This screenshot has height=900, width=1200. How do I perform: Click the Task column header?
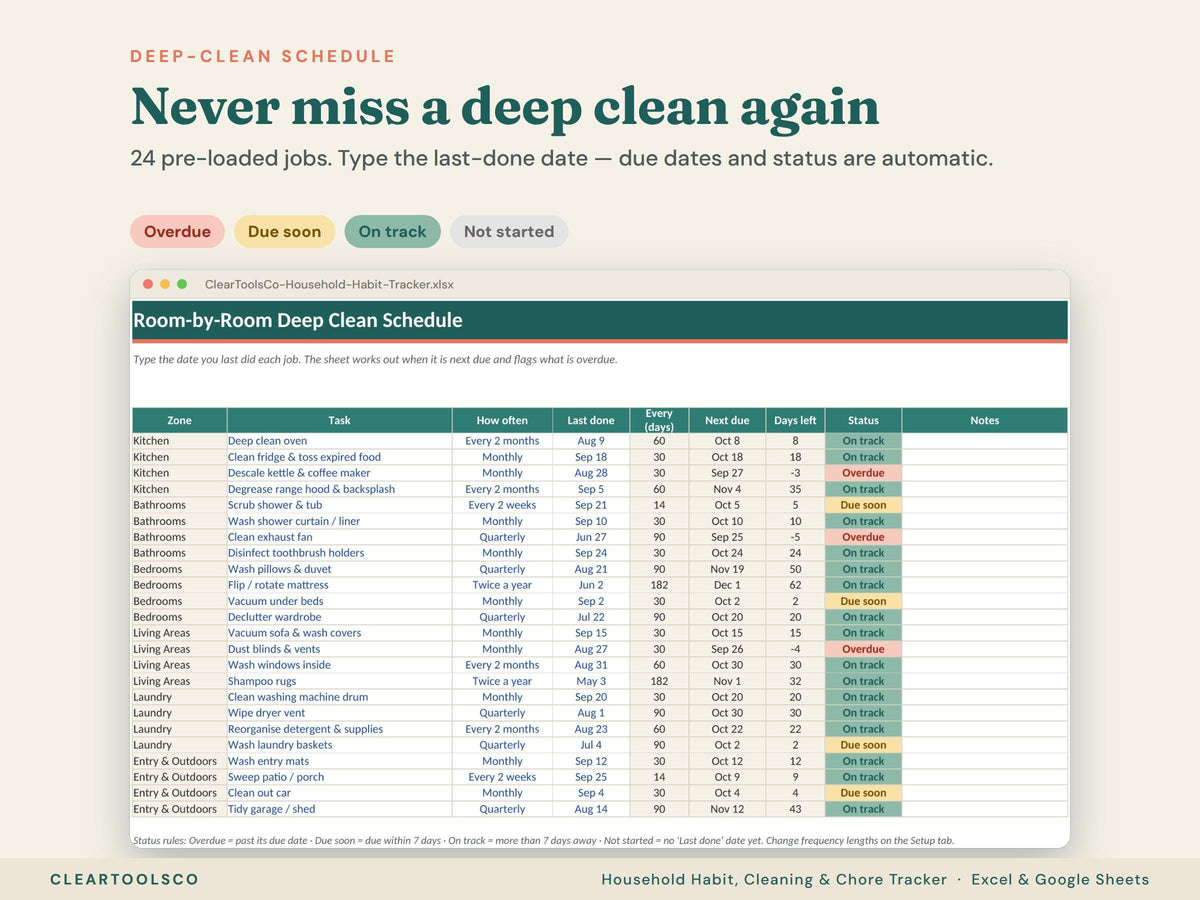pos(339,420)
